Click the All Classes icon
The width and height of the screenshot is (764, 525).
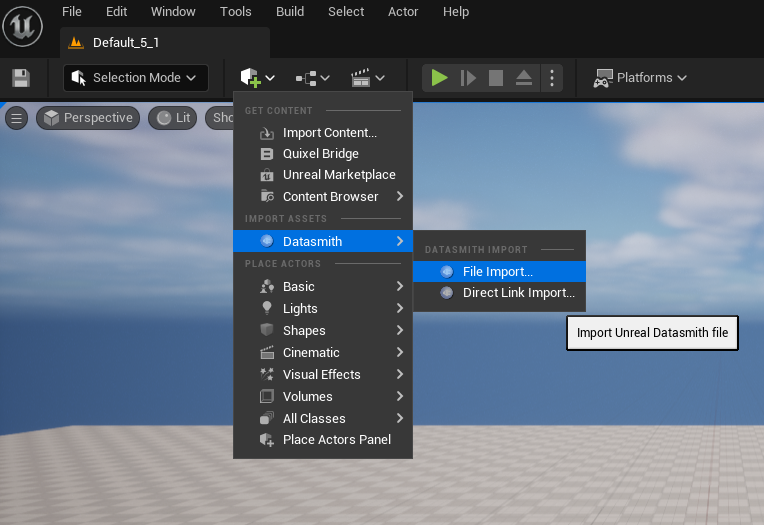(267, 418)
